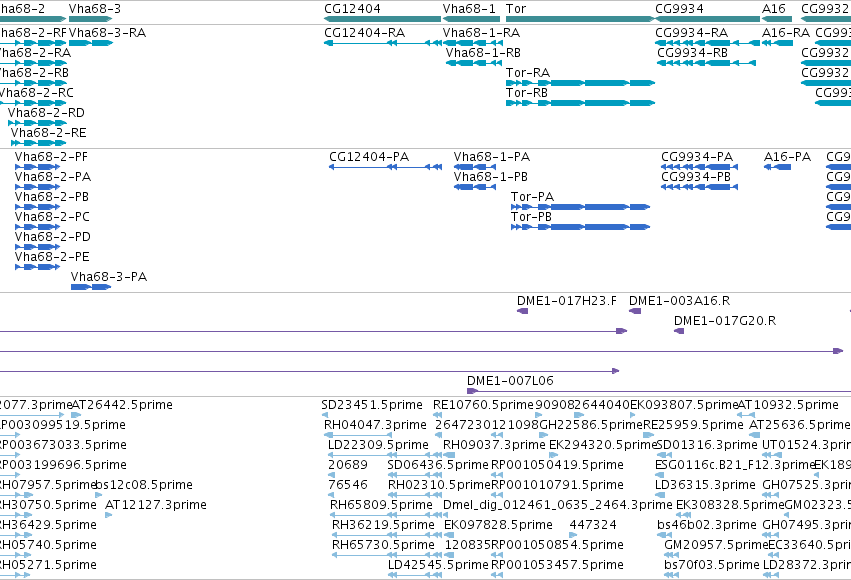Click protein Vha68-2-PD
Image resolution: width=851 pixels, height=580 pixels.
[53, 237]
